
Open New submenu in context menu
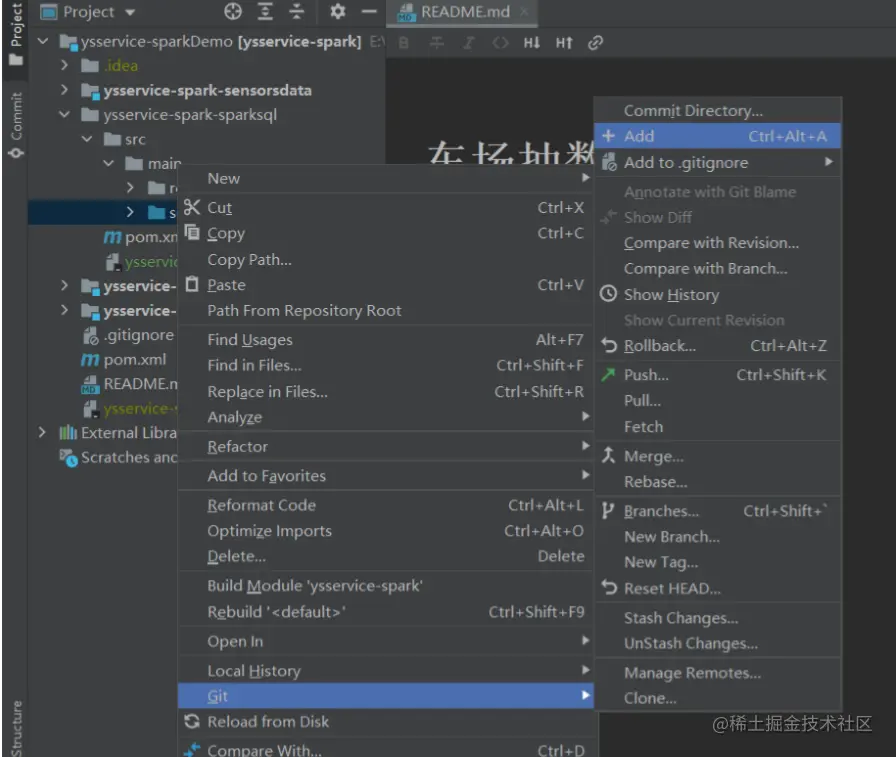point(386,178)
